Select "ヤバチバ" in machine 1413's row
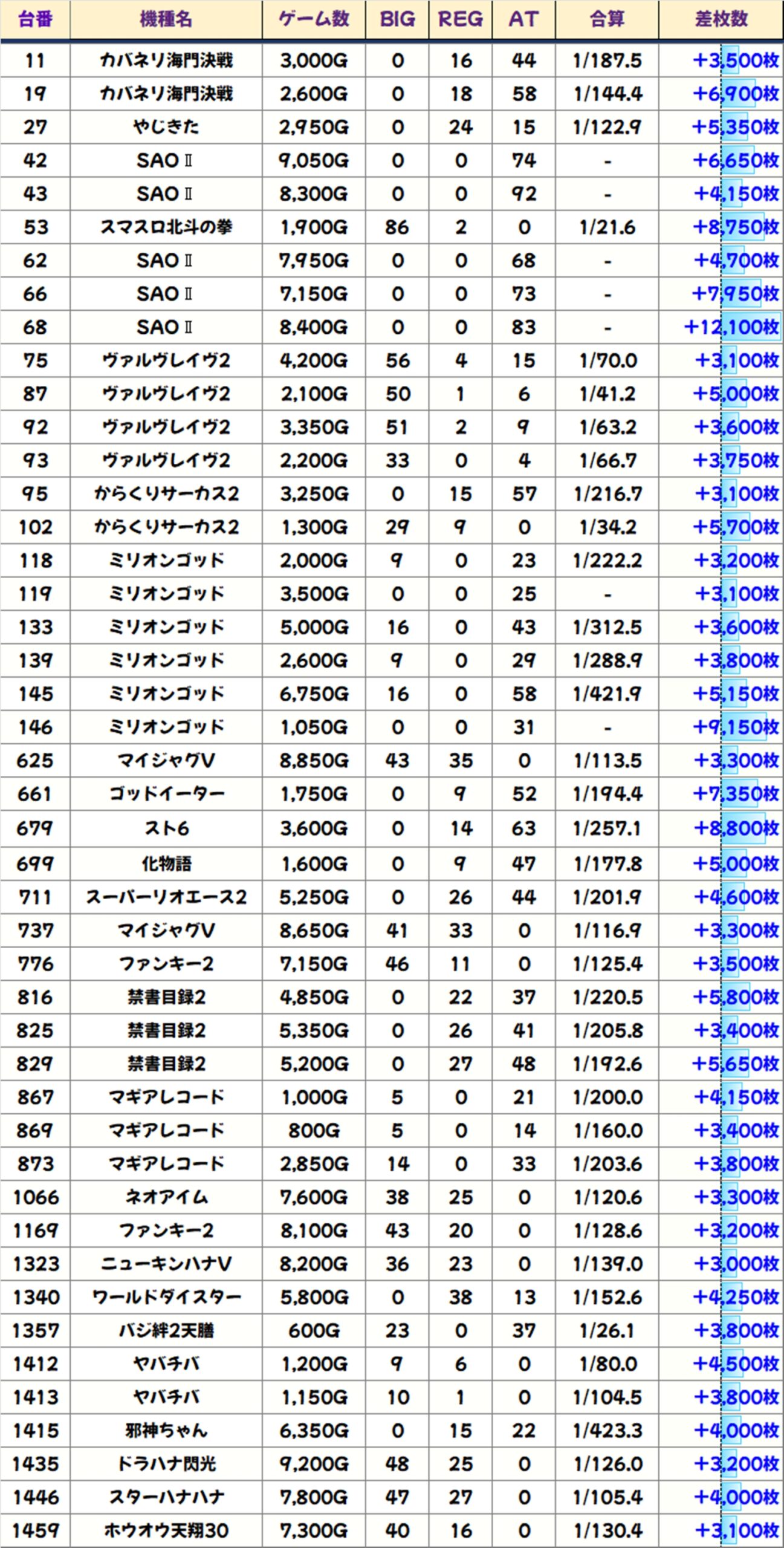The width and height of the screenshot is (784, 1548). click(166, 1397)
